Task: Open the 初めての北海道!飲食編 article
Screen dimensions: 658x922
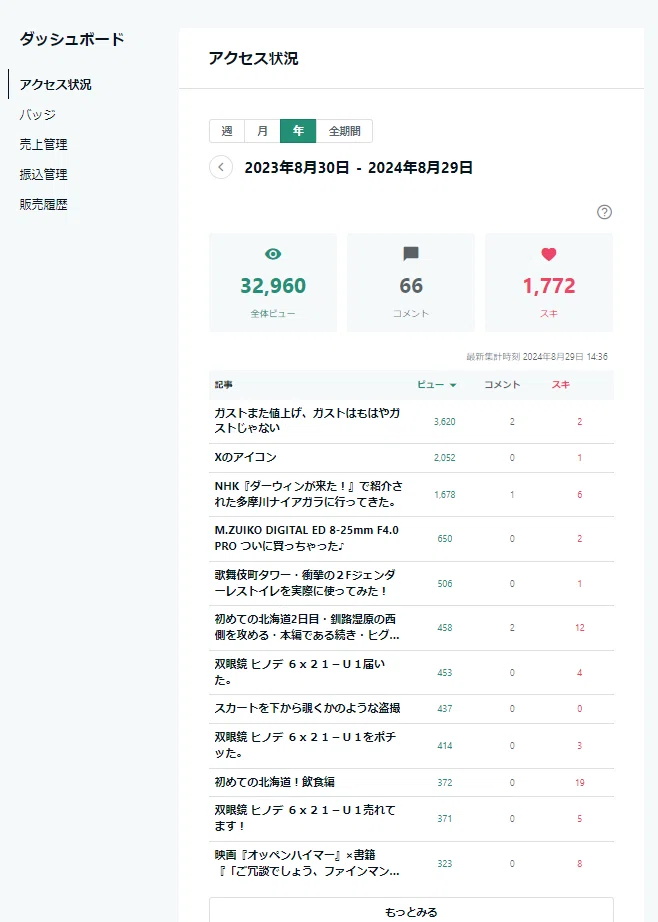Action: coord(275,781)
